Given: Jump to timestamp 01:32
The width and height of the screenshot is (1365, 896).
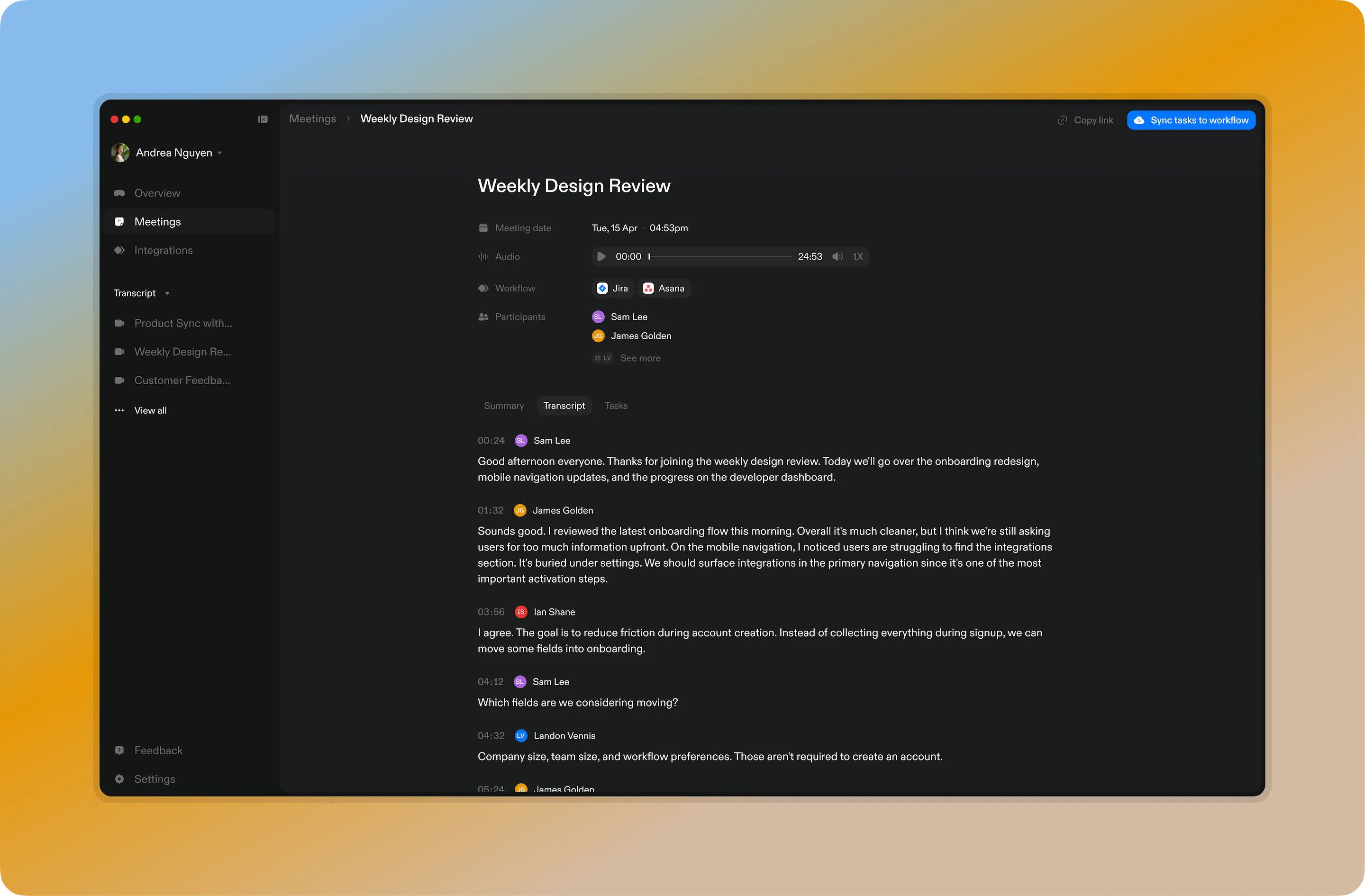Looking at the screenshot, I should pos(491,510).
